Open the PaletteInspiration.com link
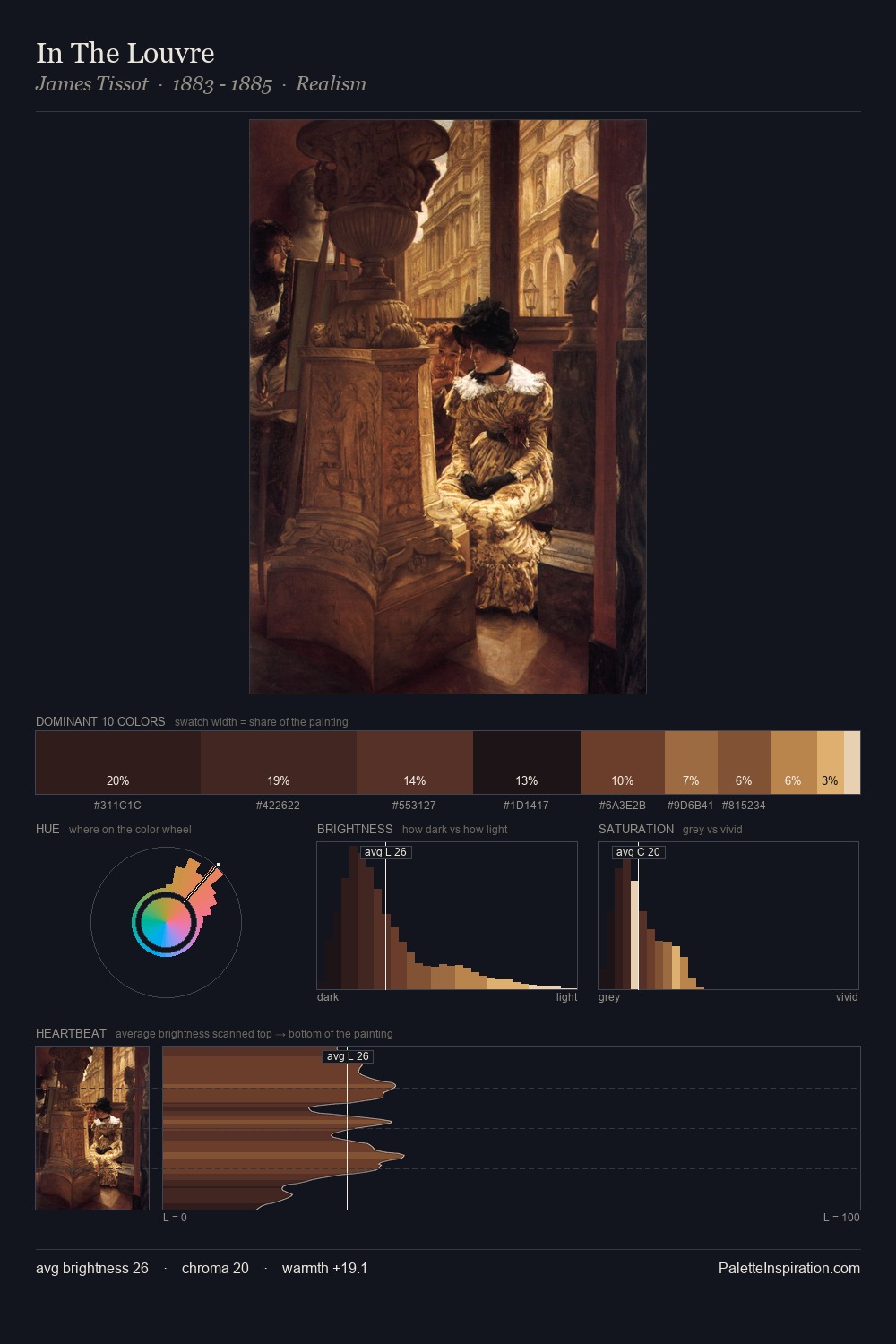896x1344 pixels. 789,1268
